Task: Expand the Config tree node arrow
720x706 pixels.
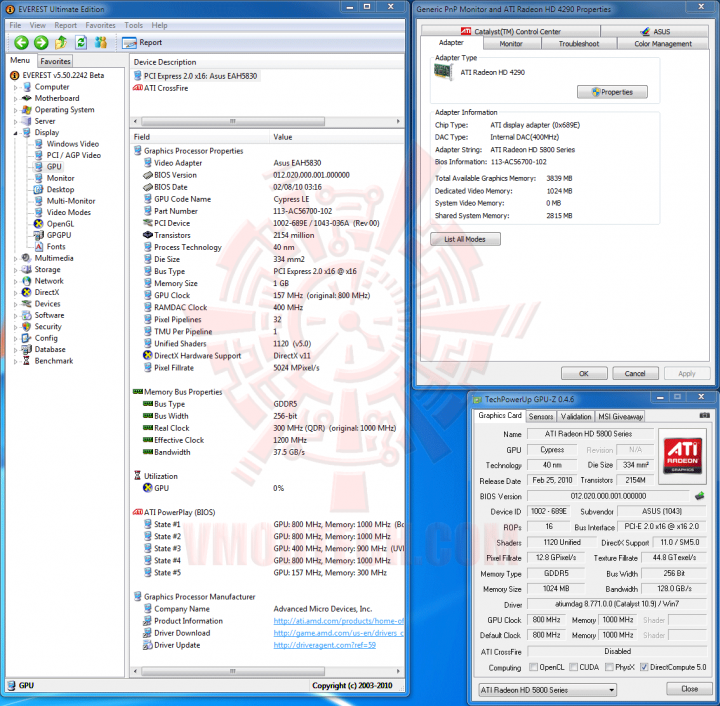Action: point(16,338)
